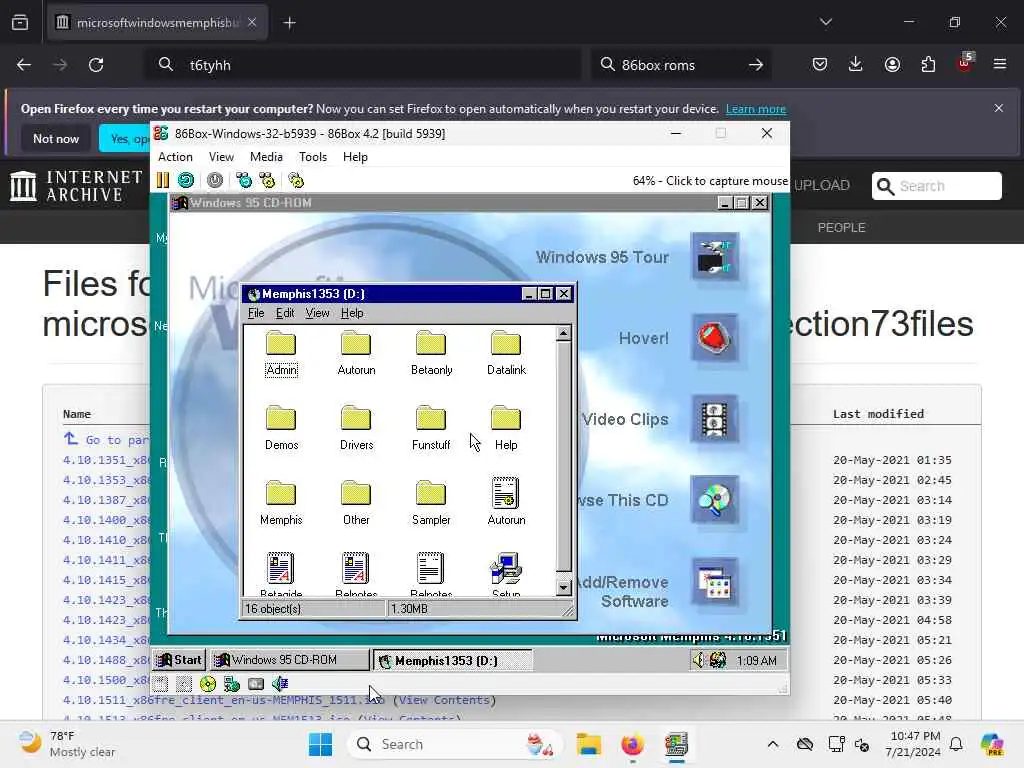This screenshot has width=1024, height=768.
Task: Open Windows Start menu on host taskbar
Action: pos(320,744)
